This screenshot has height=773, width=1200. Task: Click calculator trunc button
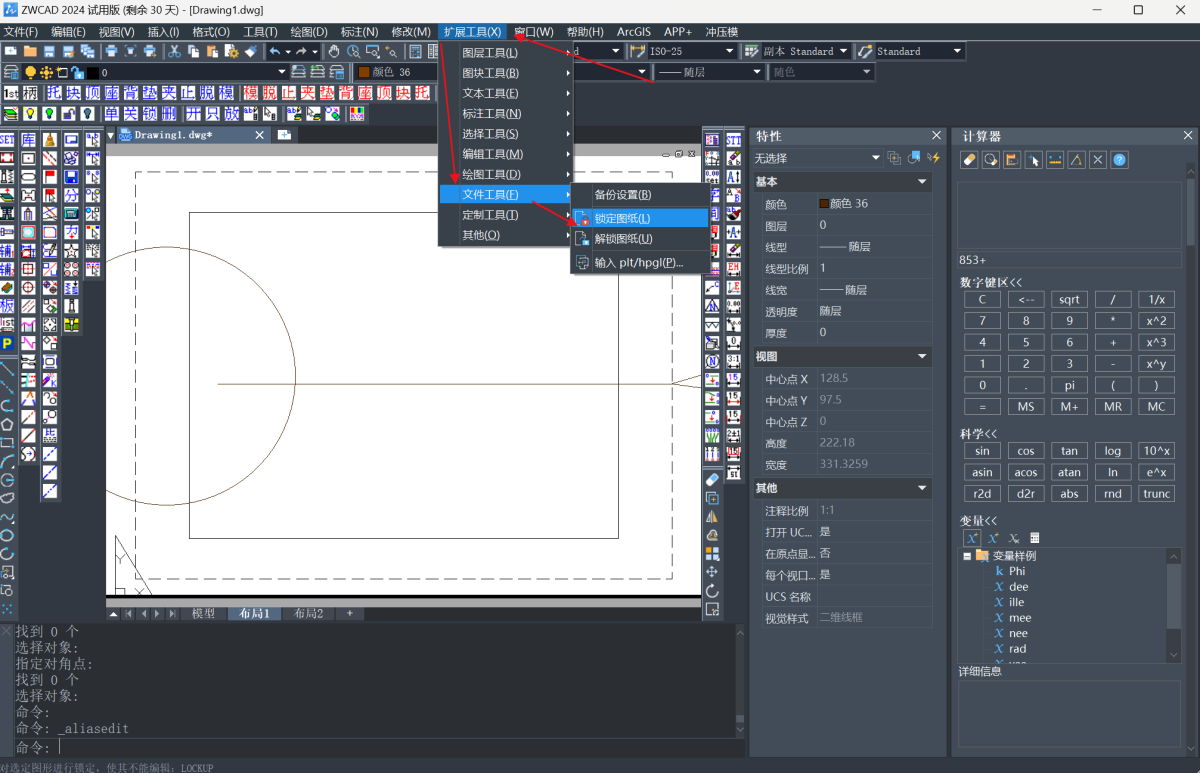(x=1157, y=494)
